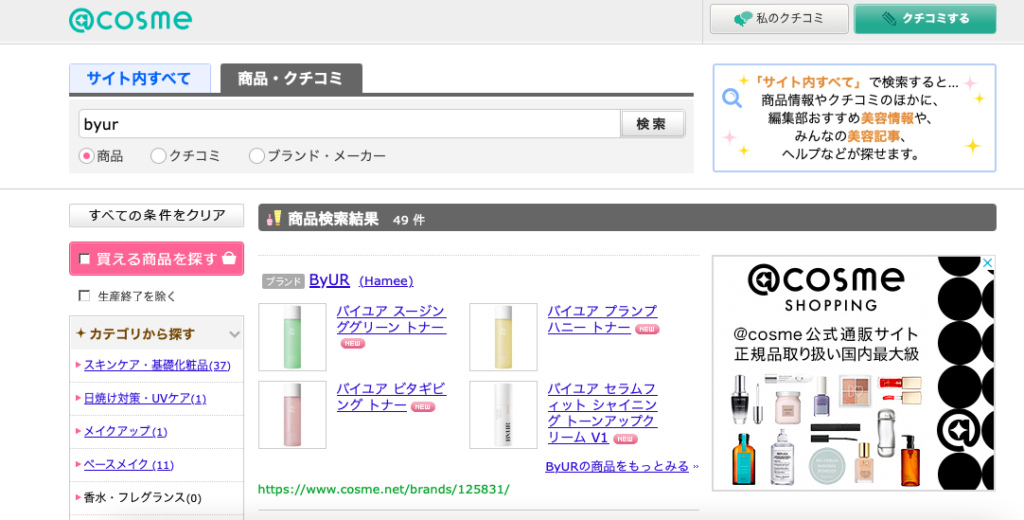
Task: Click cosmetics icon beside 商品検索結果
Action: pos(274,218)
